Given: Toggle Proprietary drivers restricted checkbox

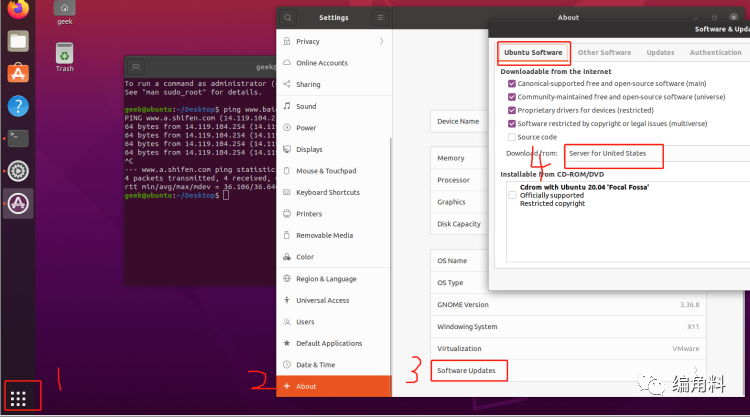Looking at the screenshot, I should coord(512,110).
